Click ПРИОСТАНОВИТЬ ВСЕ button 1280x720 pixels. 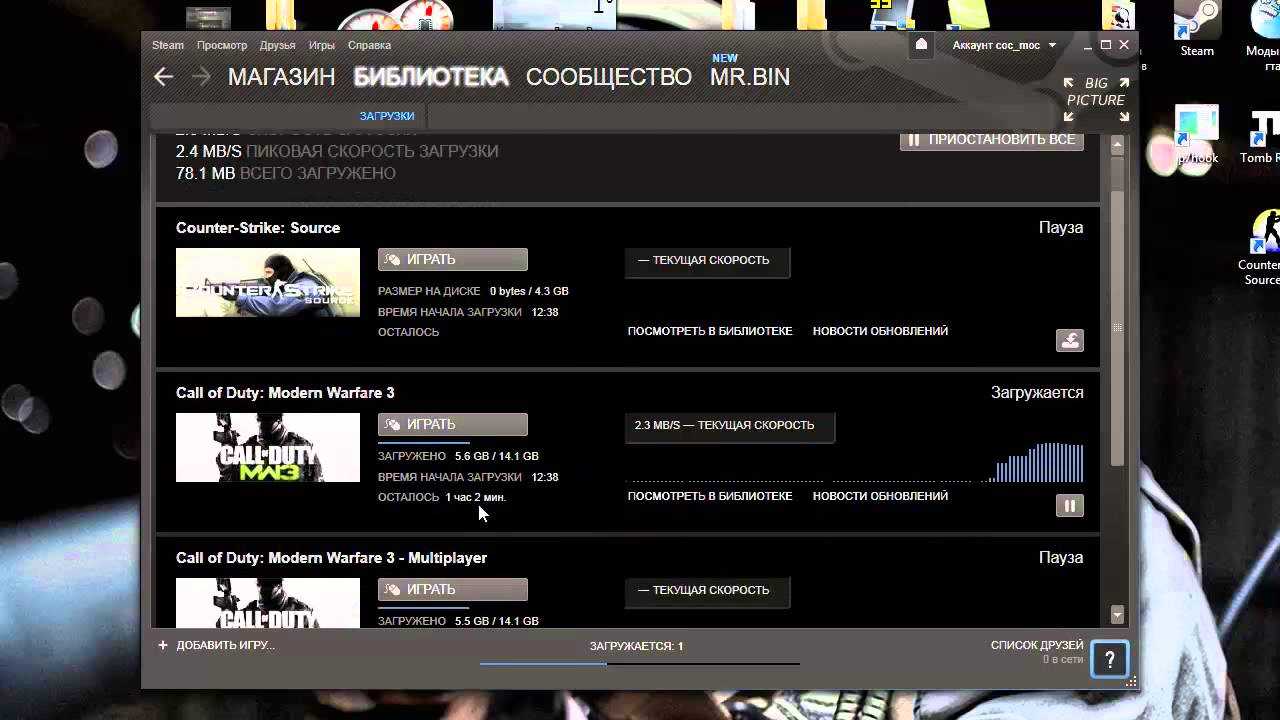point(992,140)
